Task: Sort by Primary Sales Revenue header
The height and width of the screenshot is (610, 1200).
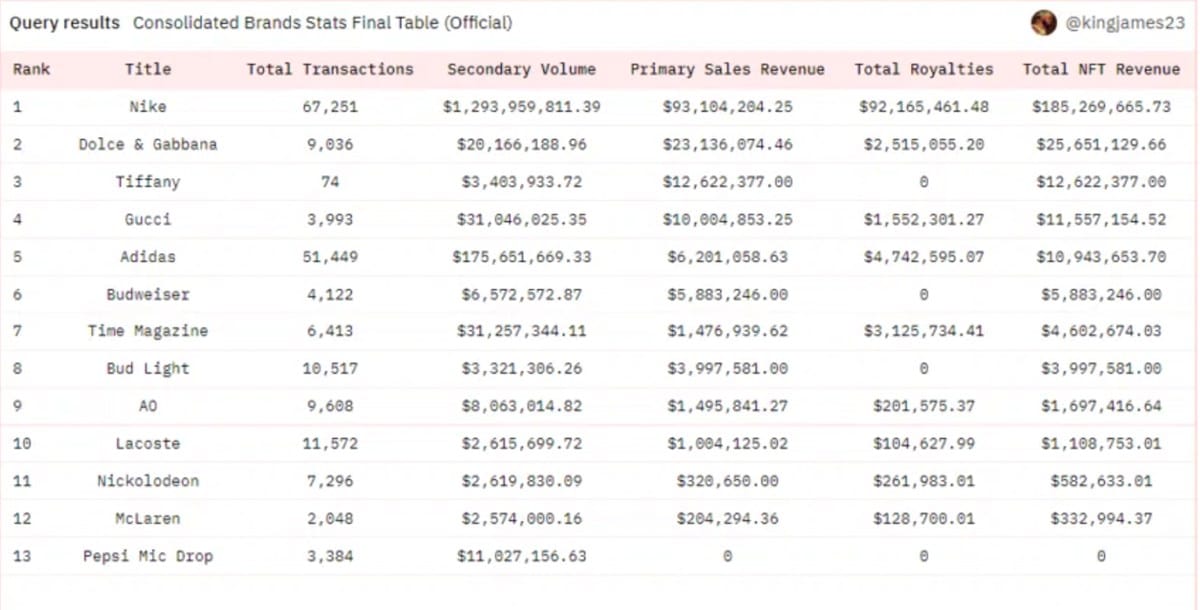Action: pyautogui.click(x=727, y=69)
